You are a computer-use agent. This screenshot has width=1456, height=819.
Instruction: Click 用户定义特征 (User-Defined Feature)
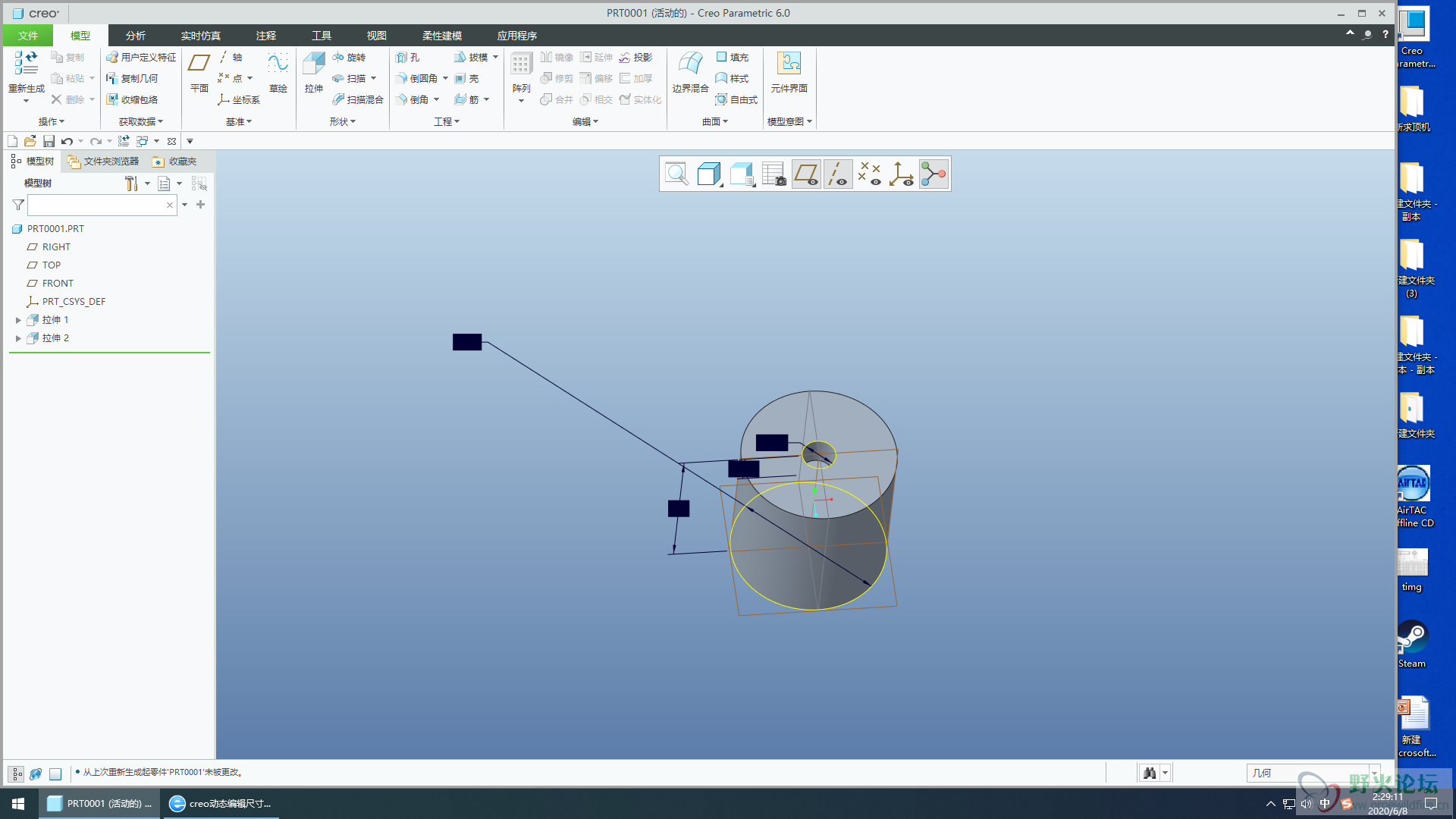(x=141, y=57)
